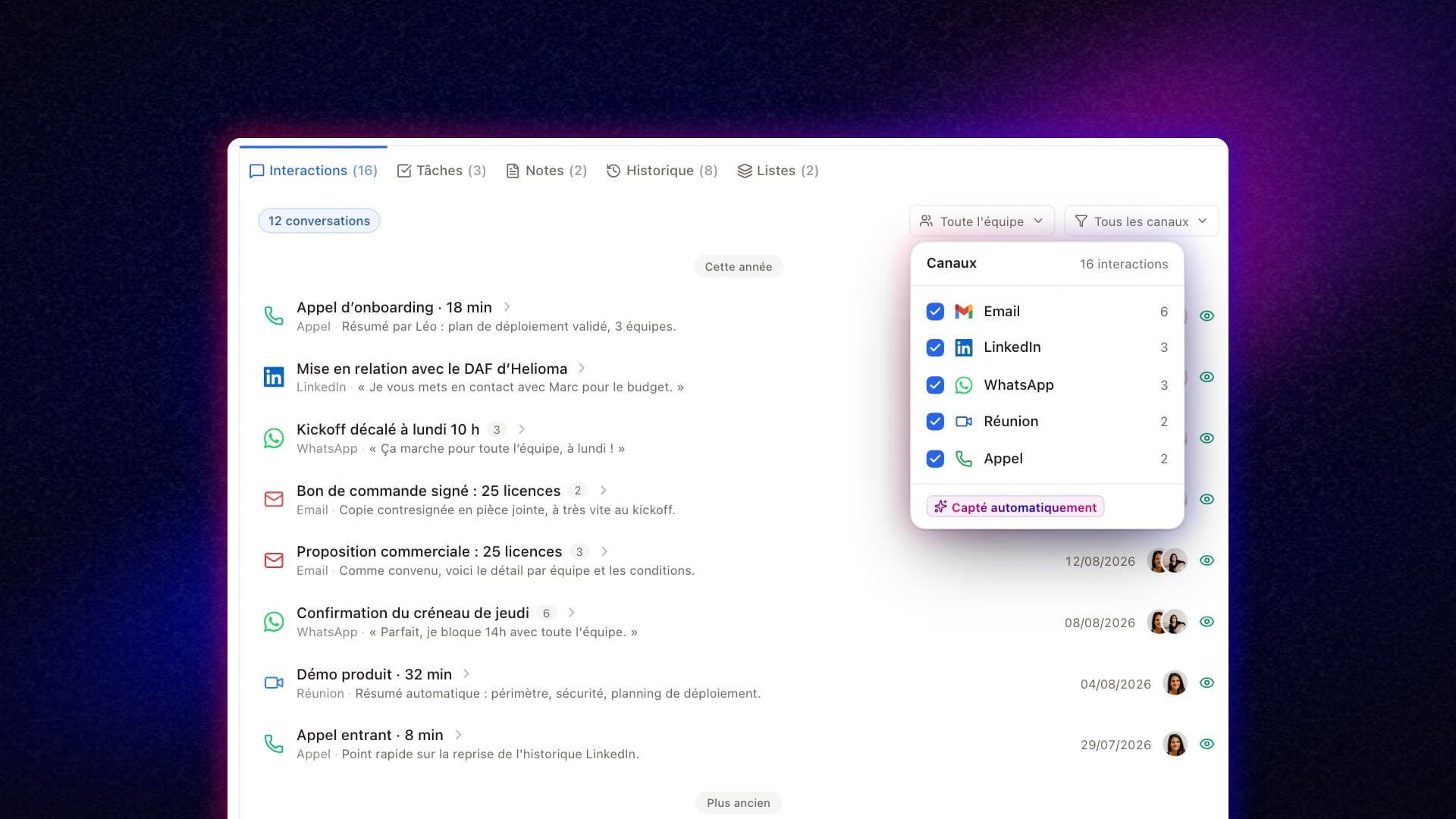
Task: Click avatar on the Appel entrant row
Action: coord(1175,744)
